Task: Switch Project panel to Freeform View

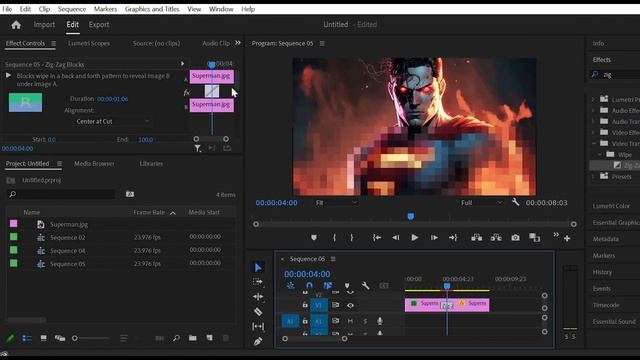Action: (60, 338)
